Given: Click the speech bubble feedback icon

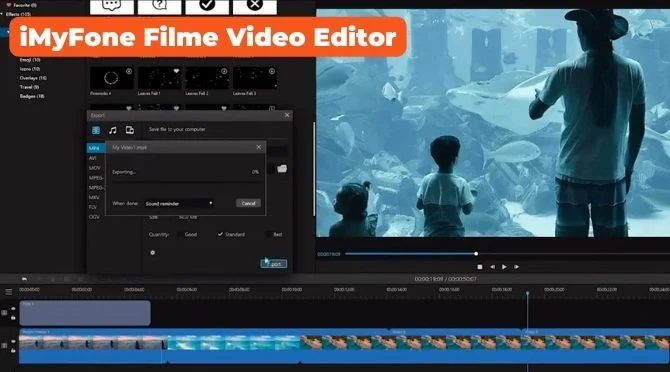Looking at the screenshot, I should (112, 6).
